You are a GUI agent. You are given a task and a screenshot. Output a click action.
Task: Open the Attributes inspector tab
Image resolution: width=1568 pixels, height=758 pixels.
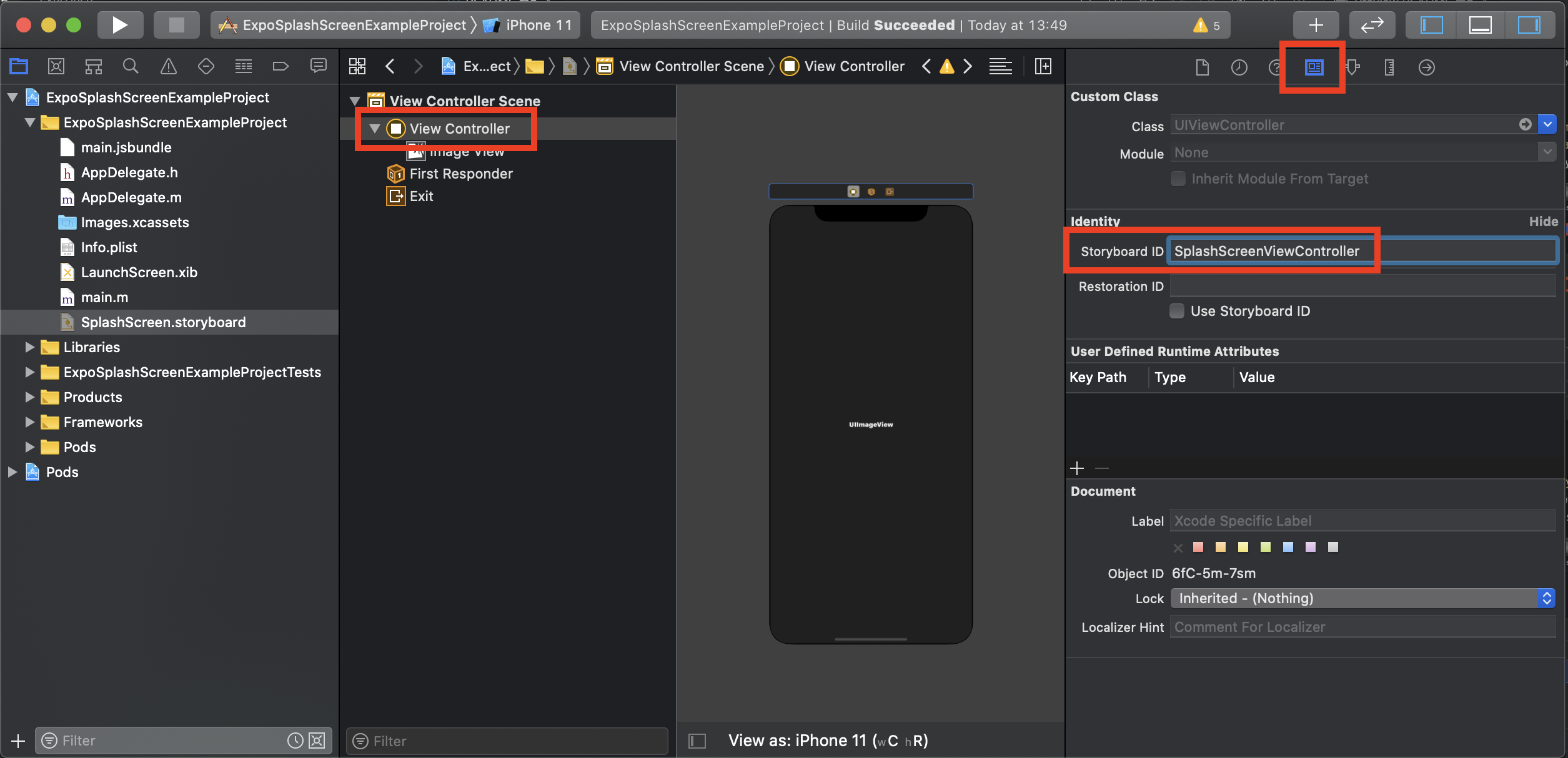(1352, 67)
